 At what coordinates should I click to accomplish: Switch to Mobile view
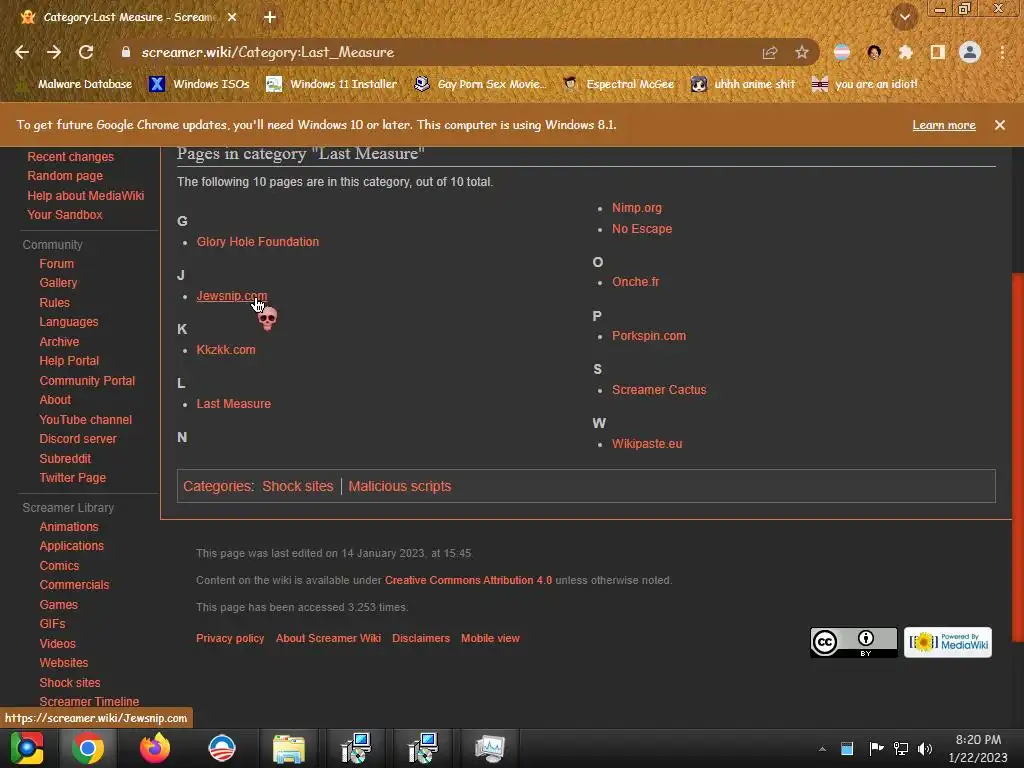490,639
